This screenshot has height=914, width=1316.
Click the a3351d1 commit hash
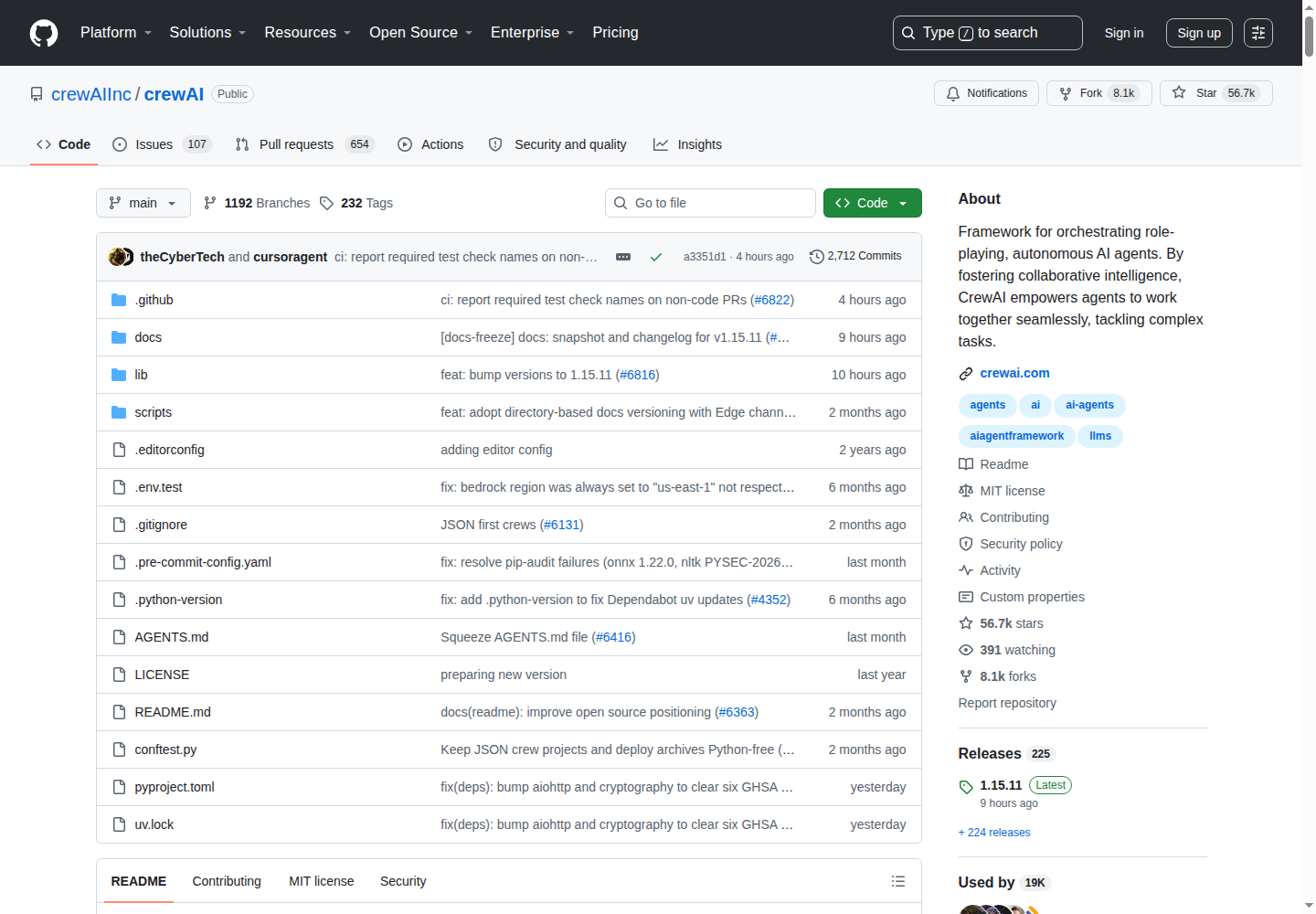705,257
